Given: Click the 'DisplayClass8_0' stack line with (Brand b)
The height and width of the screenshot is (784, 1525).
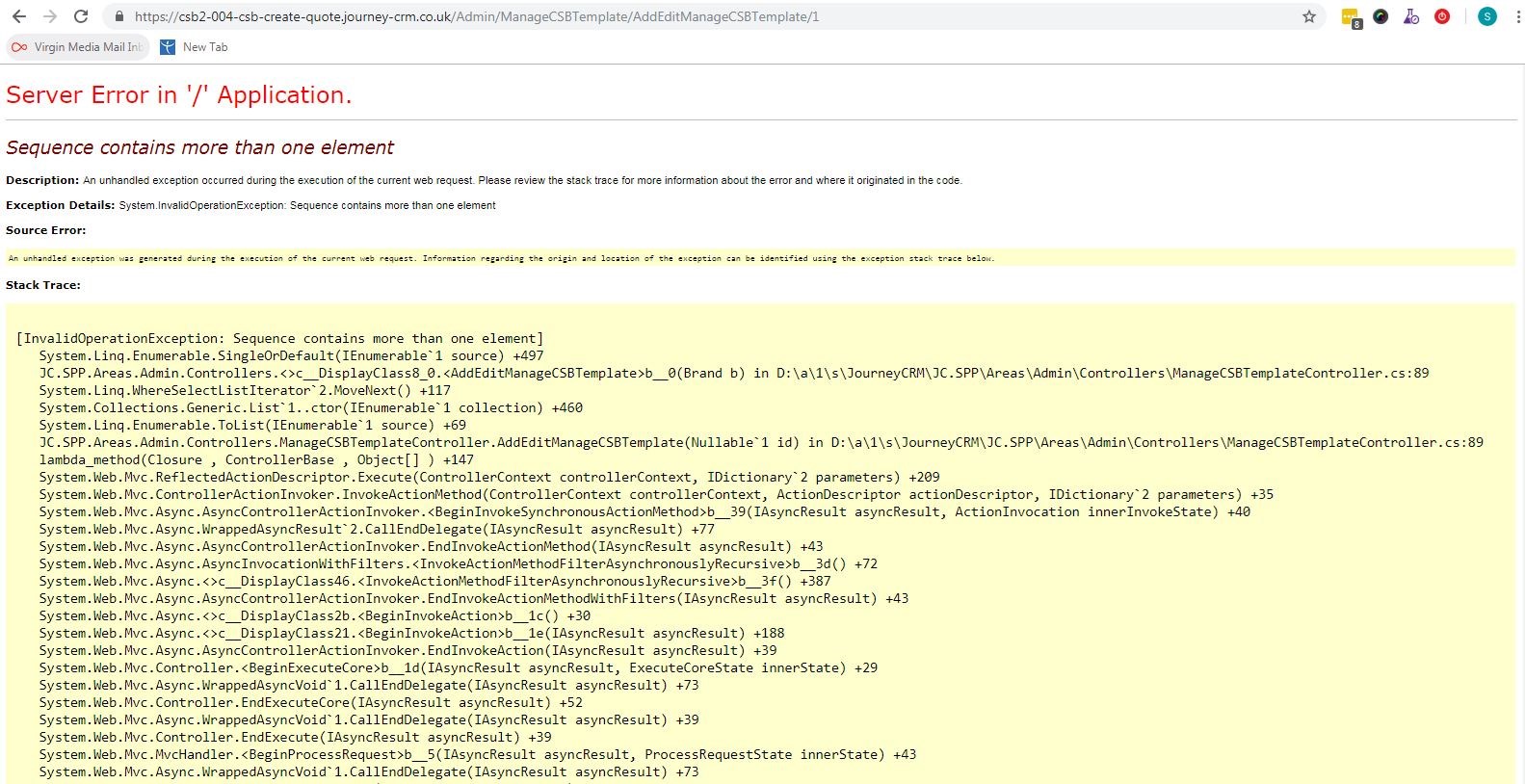Looking at the screenshot, I should 734,374.
